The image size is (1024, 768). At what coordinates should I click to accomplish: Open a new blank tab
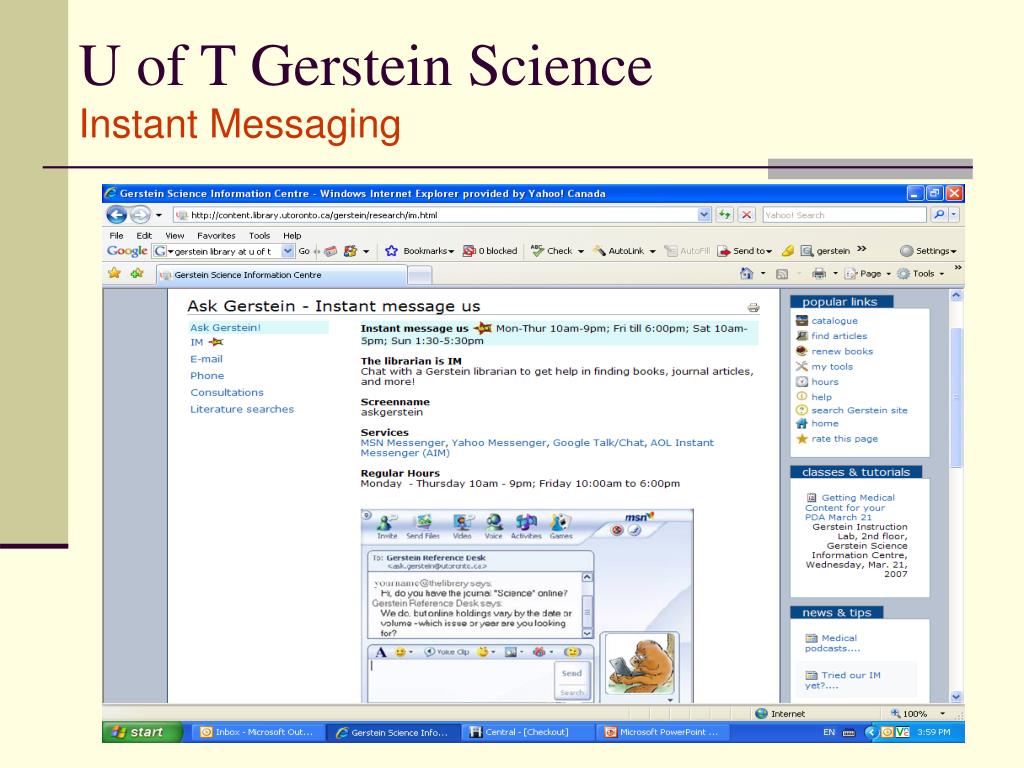420,276
